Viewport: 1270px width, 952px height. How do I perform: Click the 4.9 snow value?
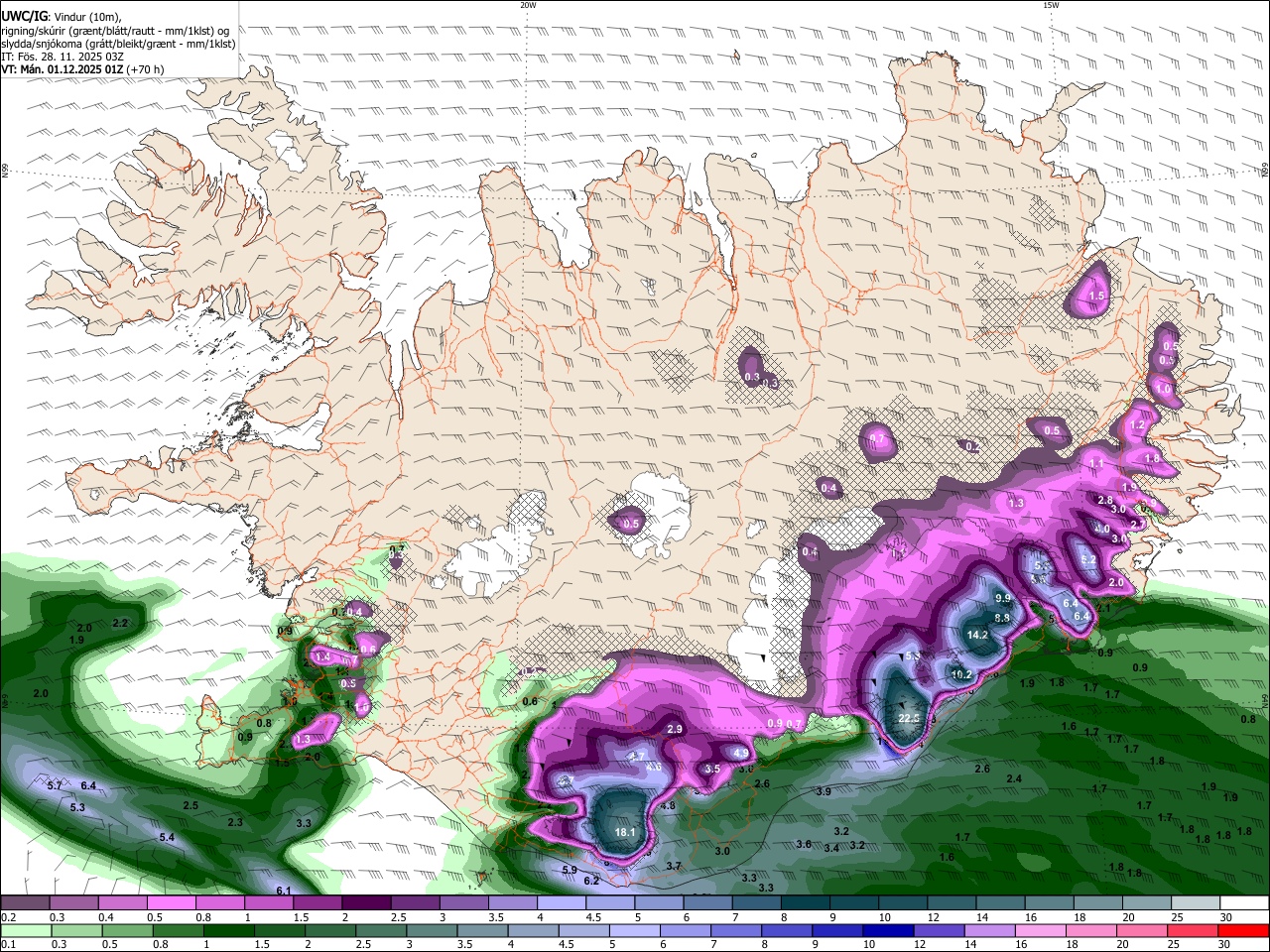pos(740,753)
